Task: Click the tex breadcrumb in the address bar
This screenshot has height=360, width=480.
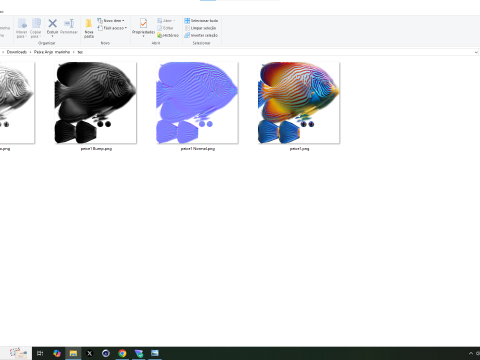Action: tap(80, 52)
